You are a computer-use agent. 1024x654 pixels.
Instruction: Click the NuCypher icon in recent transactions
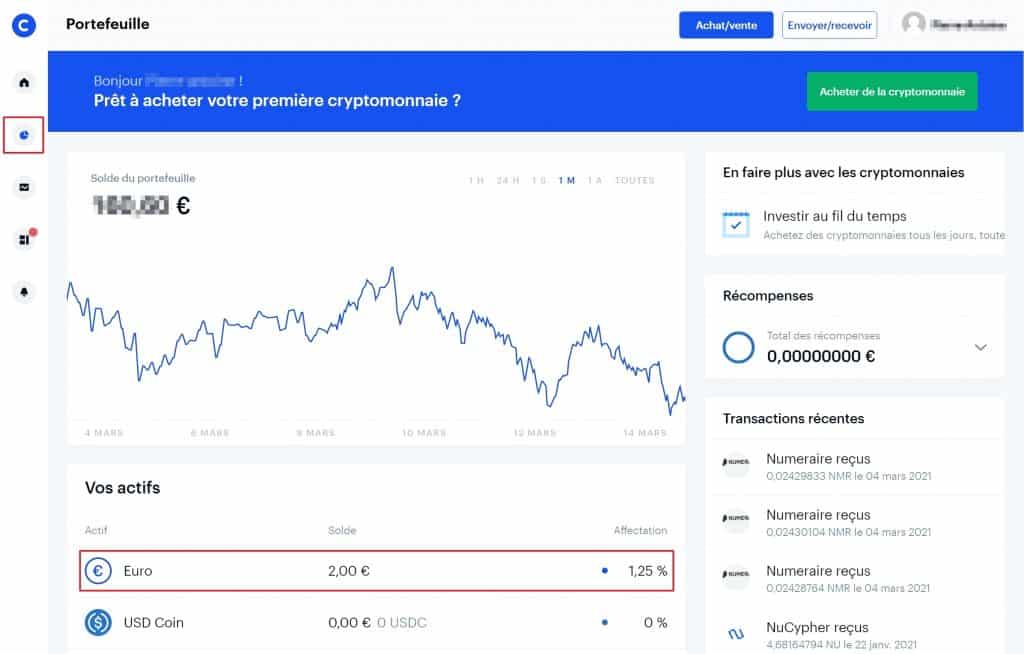[737, 634]
